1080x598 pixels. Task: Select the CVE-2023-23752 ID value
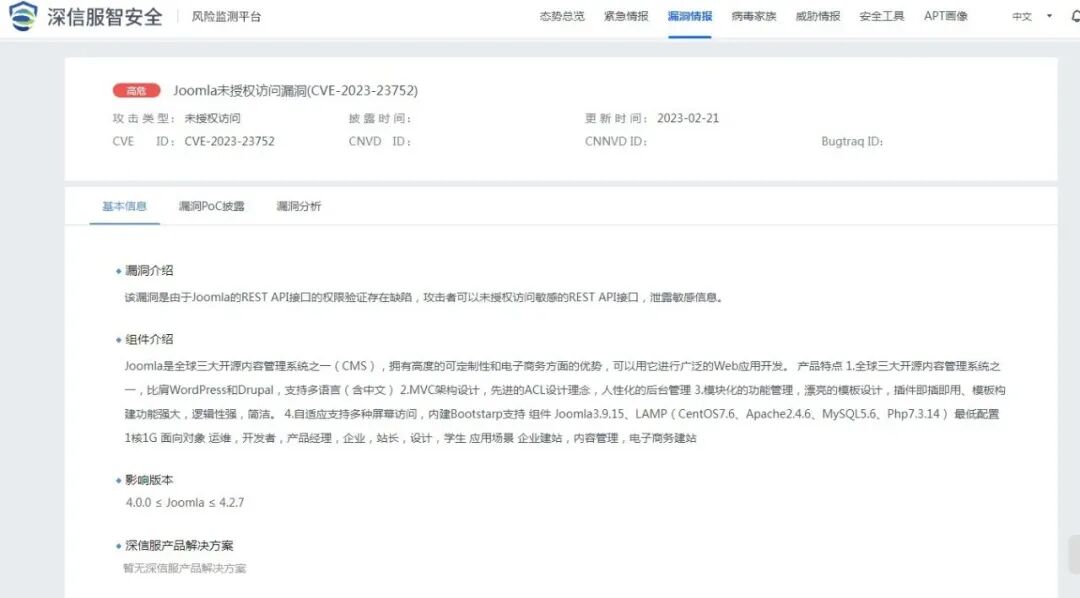click(229, 141)
